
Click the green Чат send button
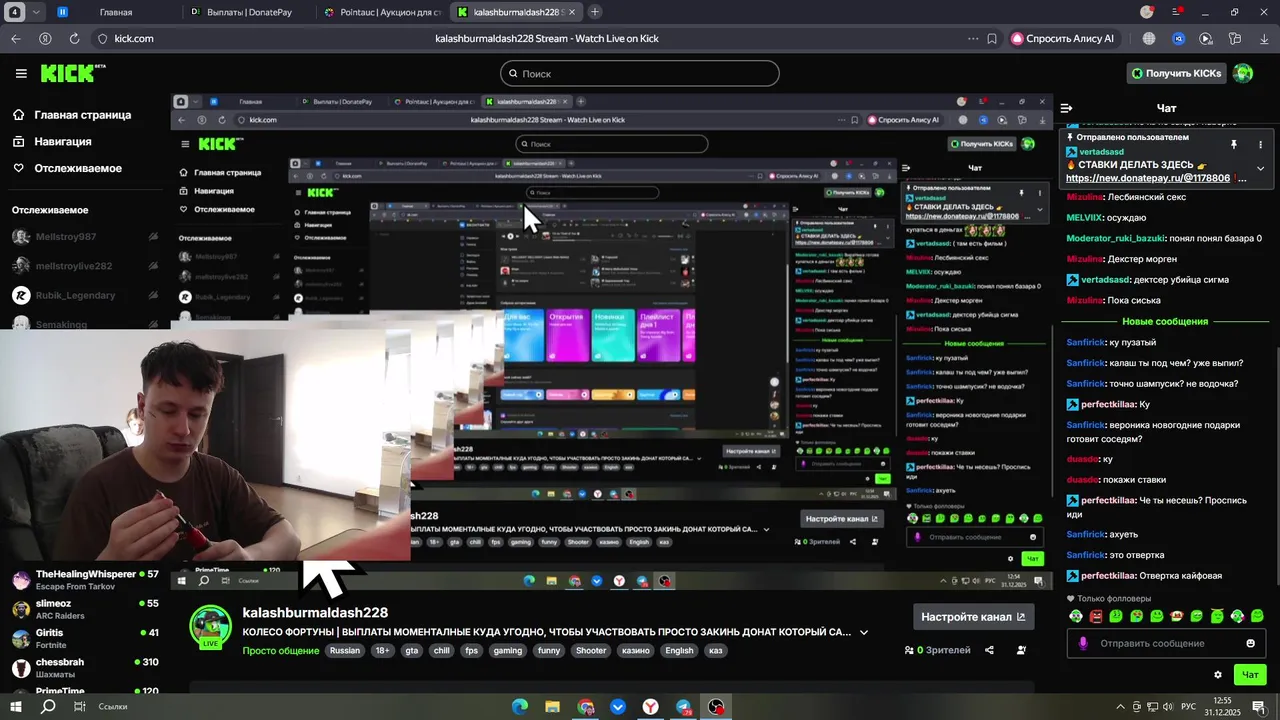pyautogui.click(x=1250, y=675)
